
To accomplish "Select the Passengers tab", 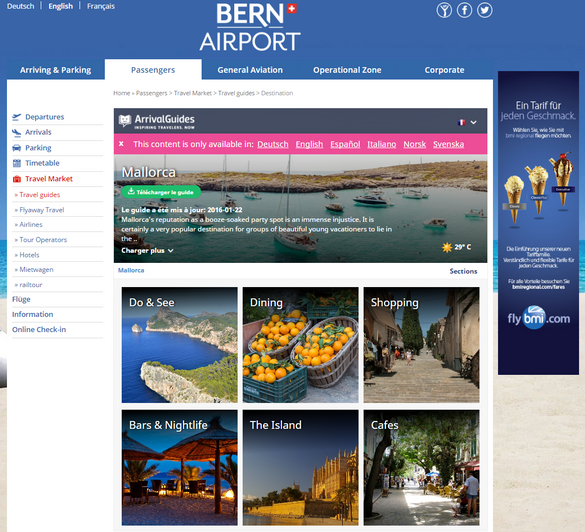I will pyautogui.click(x=153, y=70).
